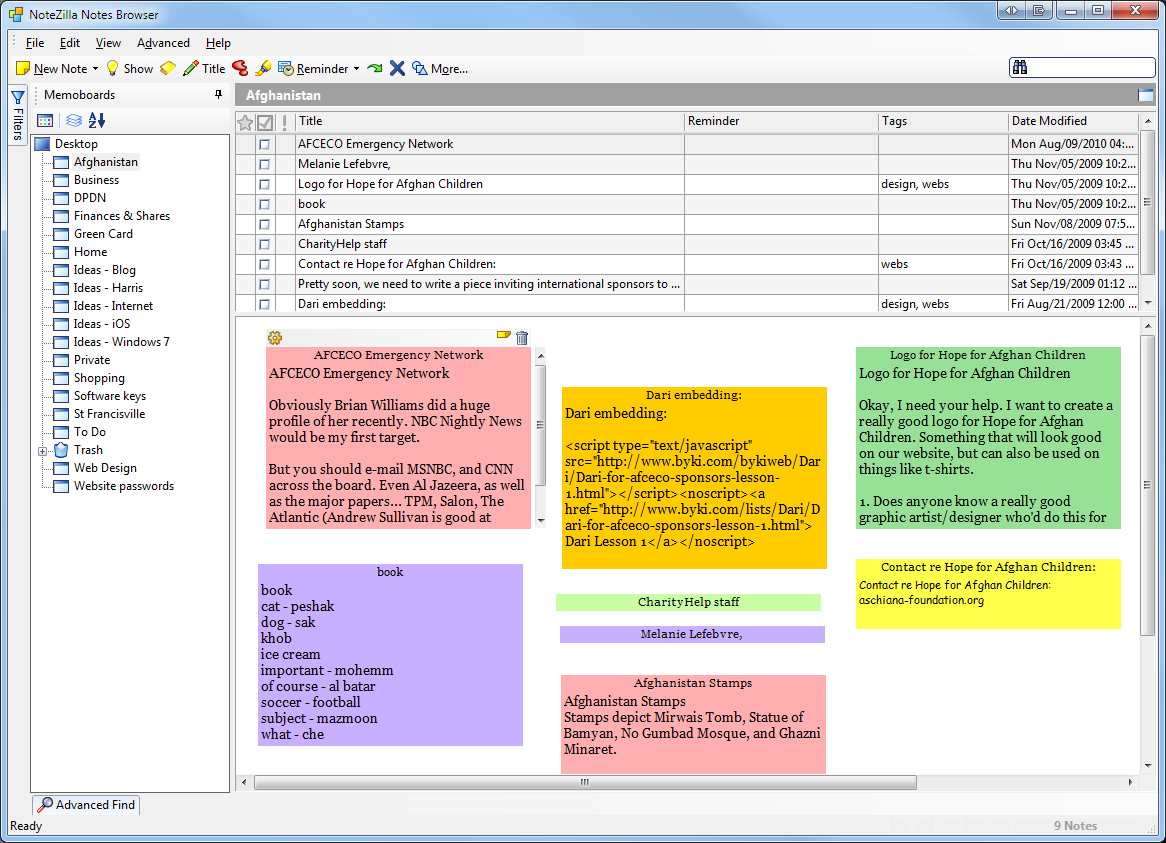Click the yellow New Note icon
This screenshot has width=1166, height=843.
coord(23,68)
